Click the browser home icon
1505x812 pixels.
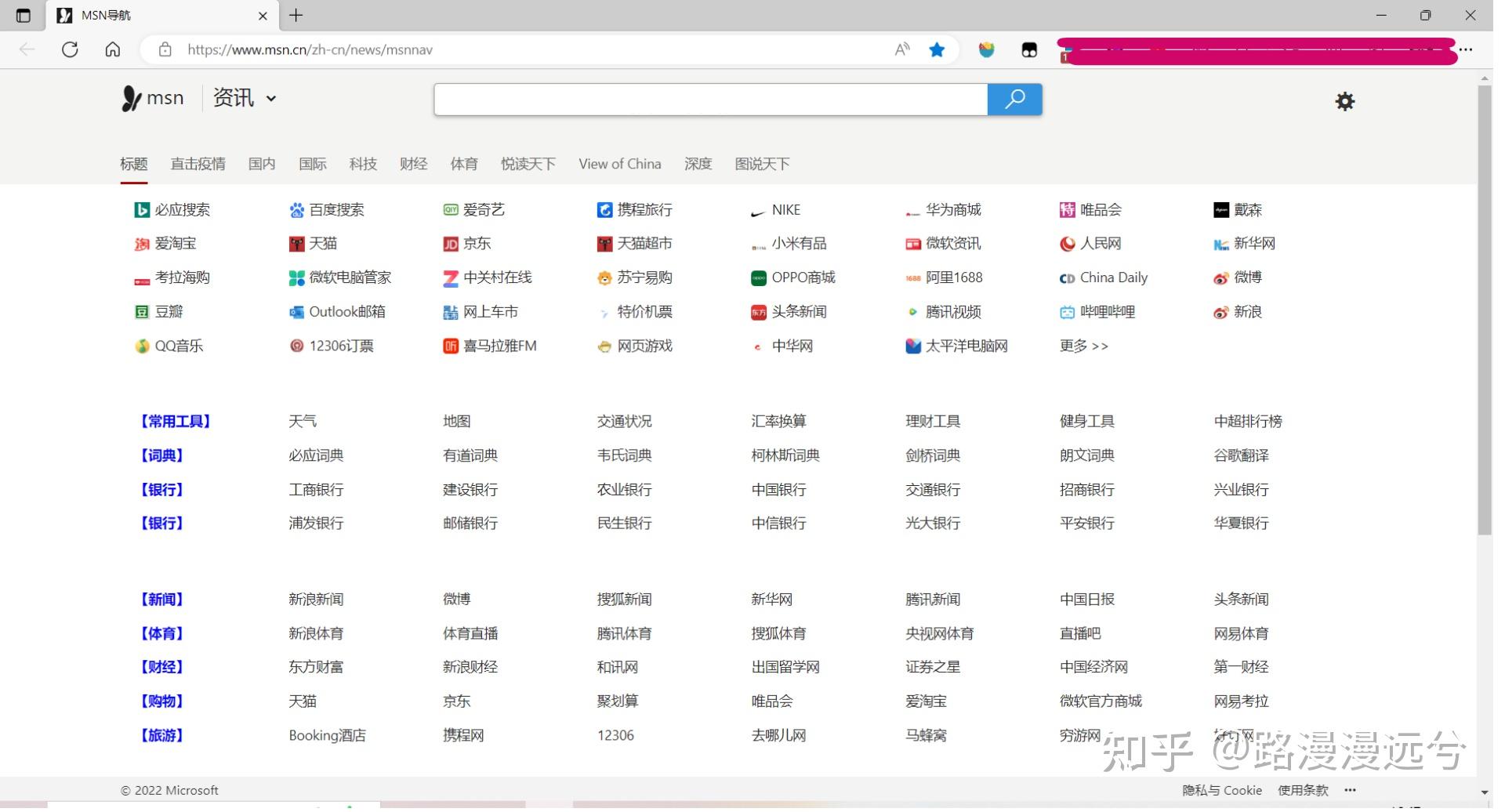click(114, 50)
